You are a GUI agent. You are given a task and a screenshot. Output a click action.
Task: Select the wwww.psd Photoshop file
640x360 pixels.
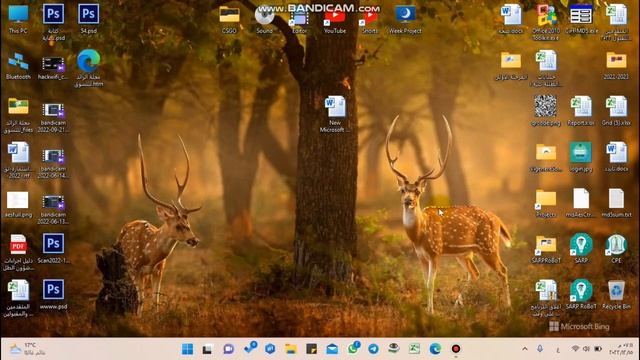point(53,294)
